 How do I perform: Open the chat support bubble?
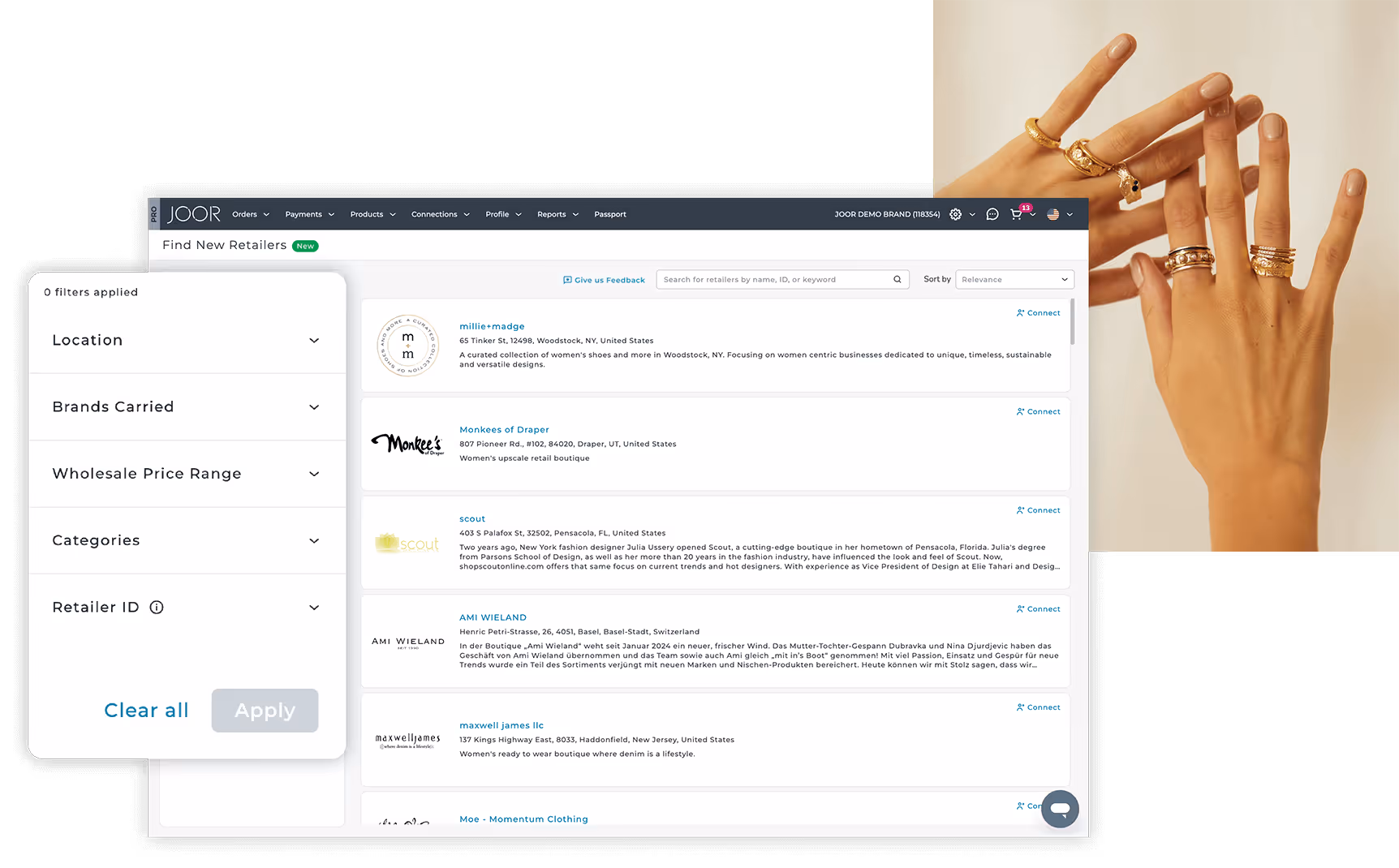coord(1060,808)
